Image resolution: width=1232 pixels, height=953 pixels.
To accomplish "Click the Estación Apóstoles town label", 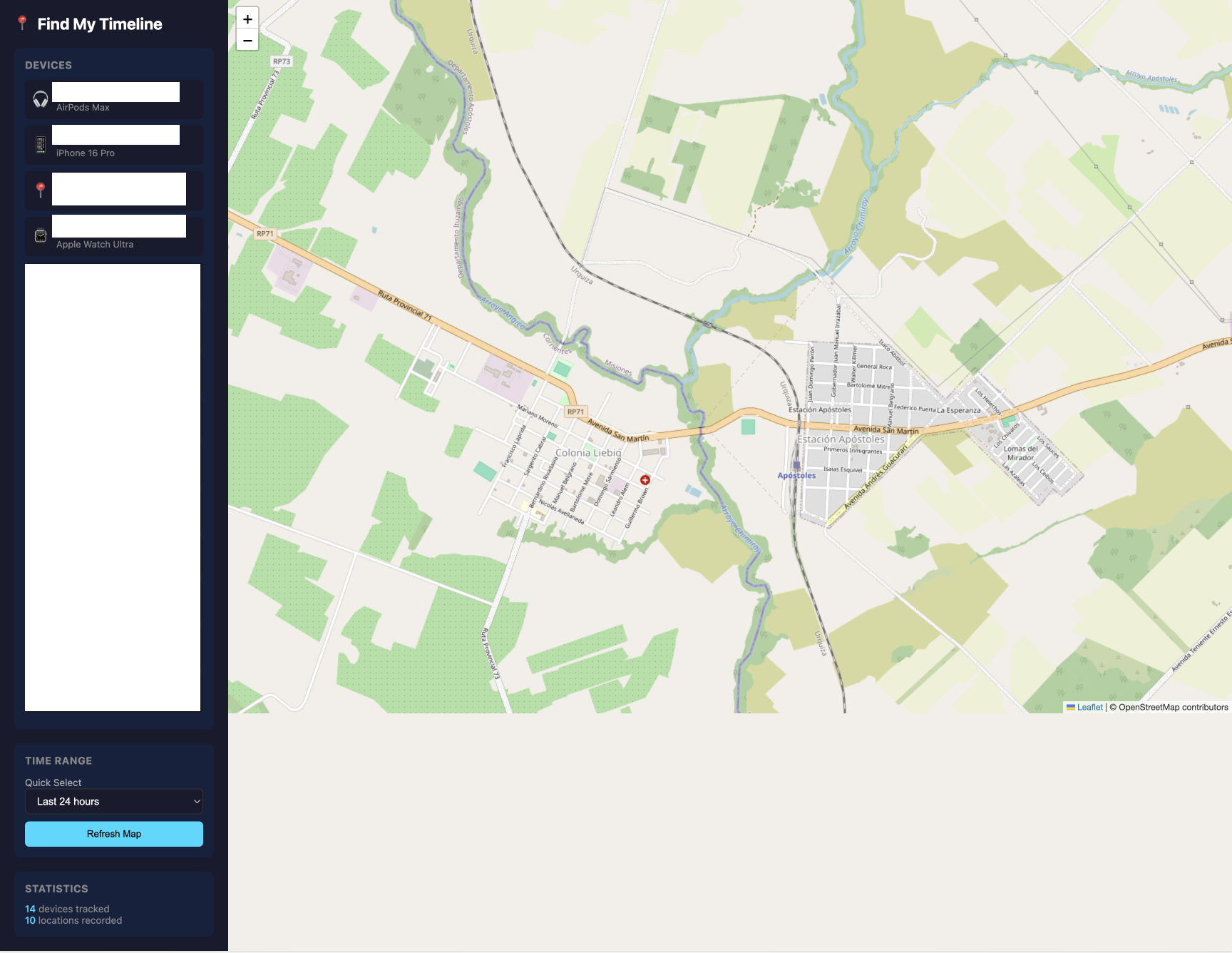I will (x=841, y=439).
